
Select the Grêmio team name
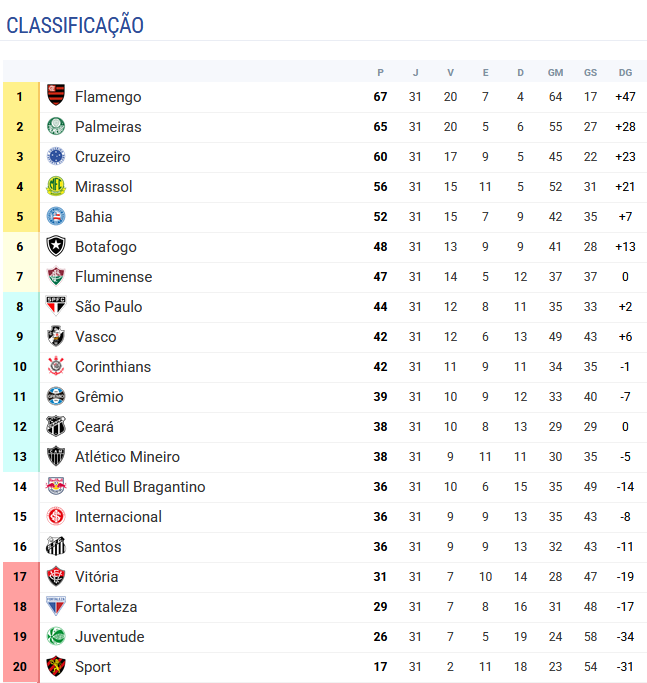click(99, 397)
